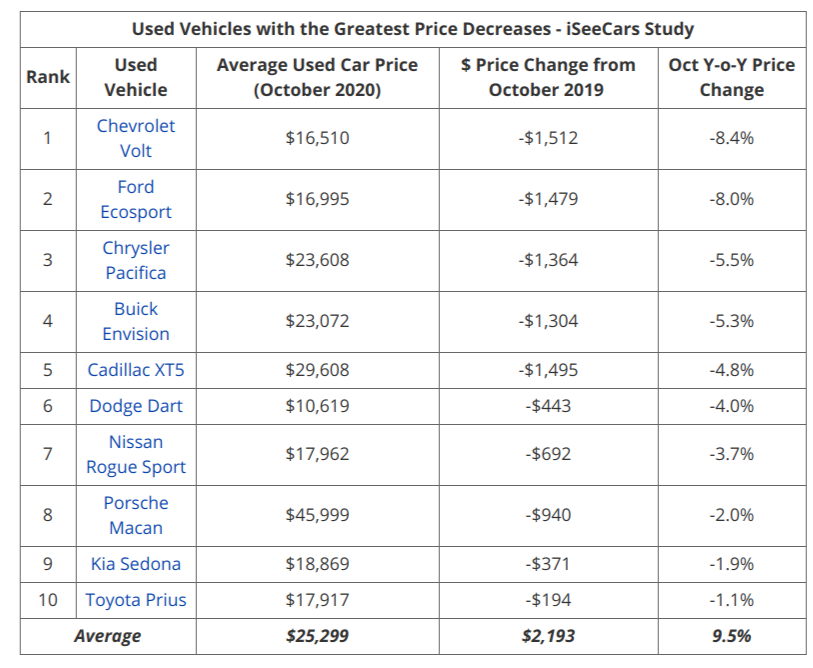
Task: Select the $25,299 average price cell
Action: (x=317, y=636)
